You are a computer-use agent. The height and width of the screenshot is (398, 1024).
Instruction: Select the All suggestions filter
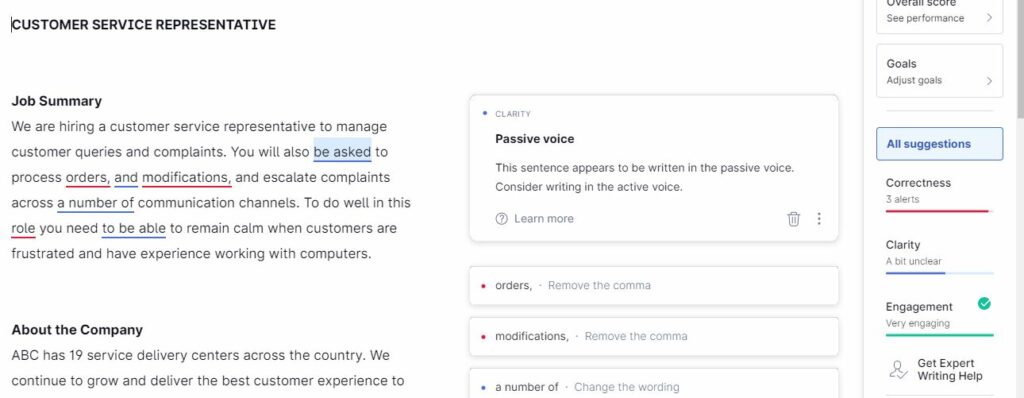[939, 144]
